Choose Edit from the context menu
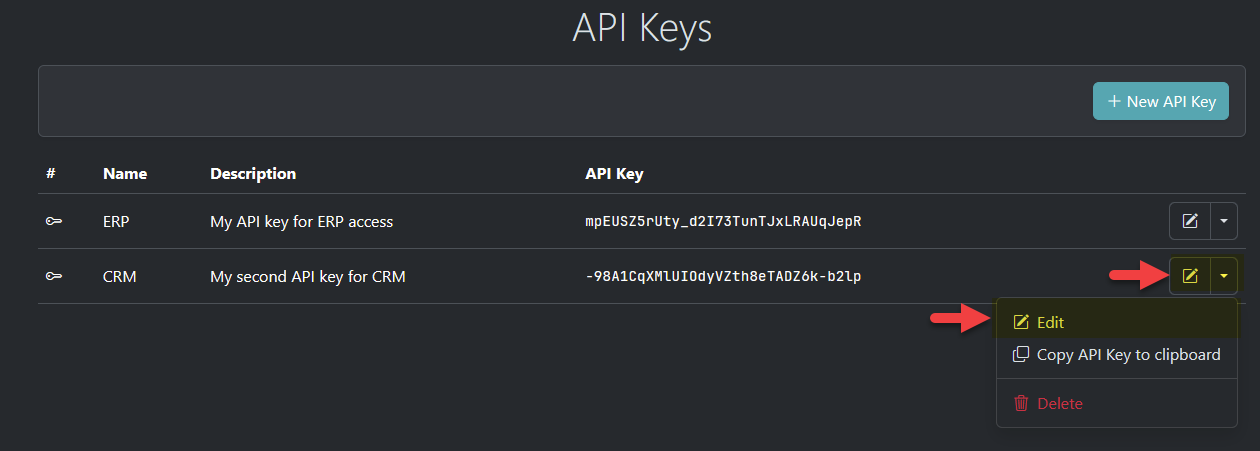 point(1050,322)
